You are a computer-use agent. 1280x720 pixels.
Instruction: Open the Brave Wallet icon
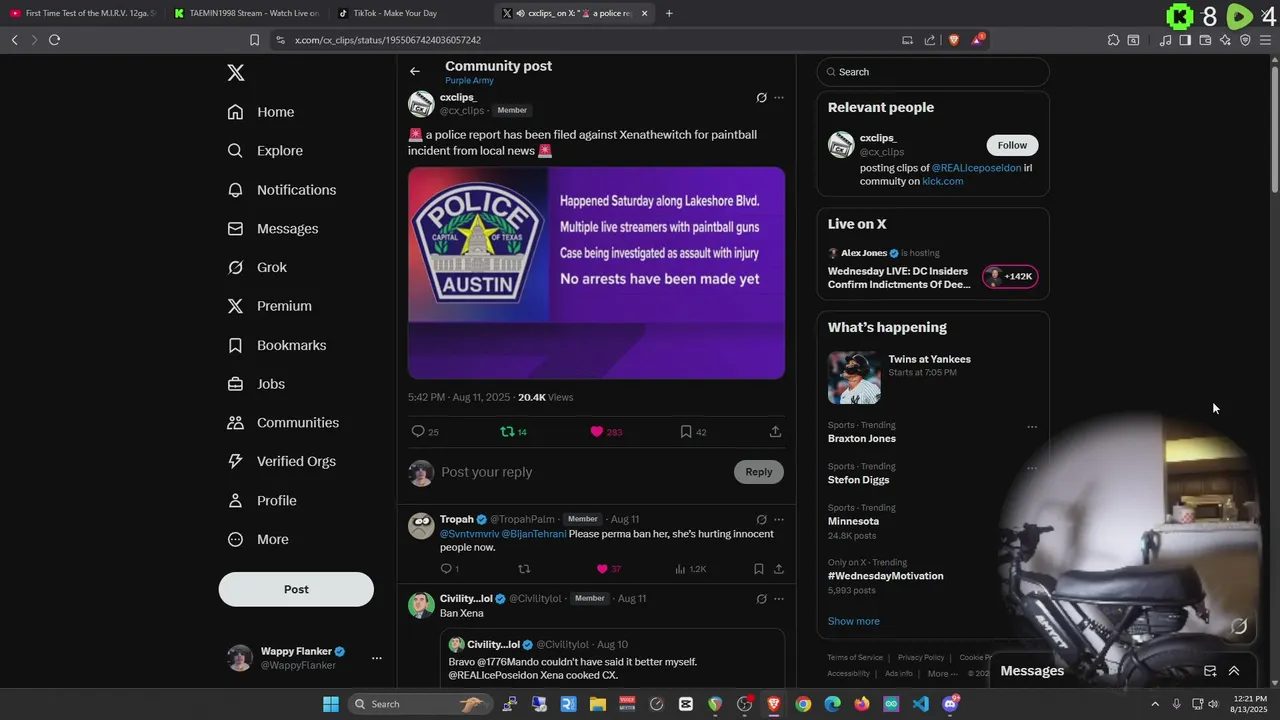pos(1205,40)
